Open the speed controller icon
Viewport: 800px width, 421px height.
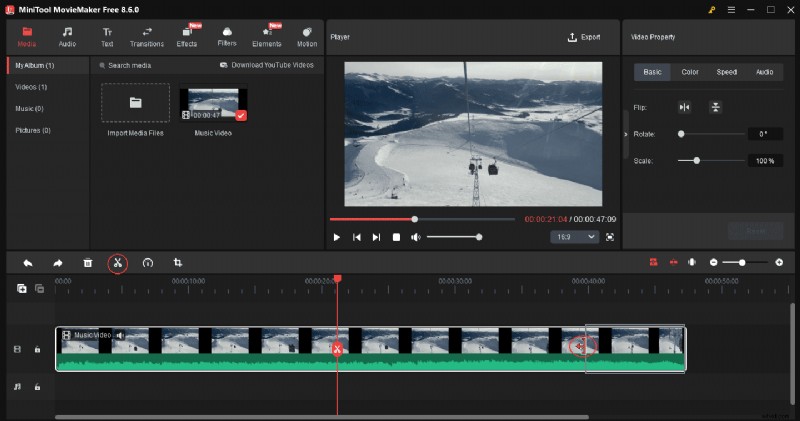click(x=147, y=263)
